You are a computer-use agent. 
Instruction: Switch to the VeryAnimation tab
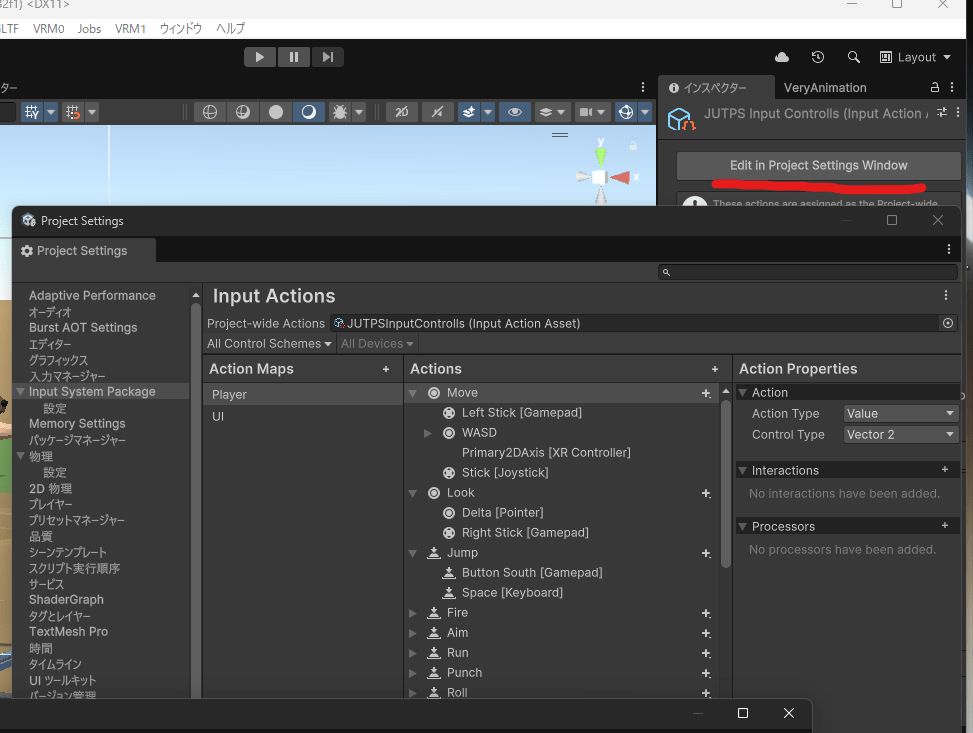tap(825, 88)
